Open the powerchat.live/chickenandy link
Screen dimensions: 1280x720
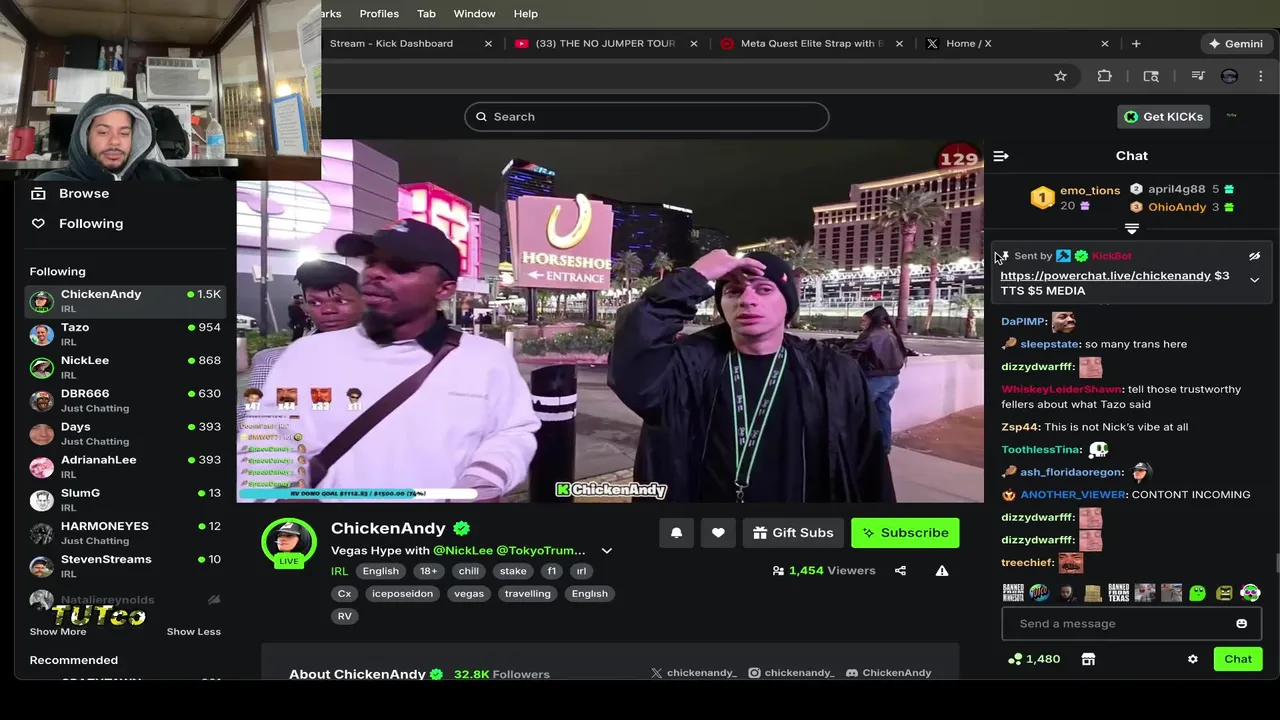click(x=1105, y=276)
